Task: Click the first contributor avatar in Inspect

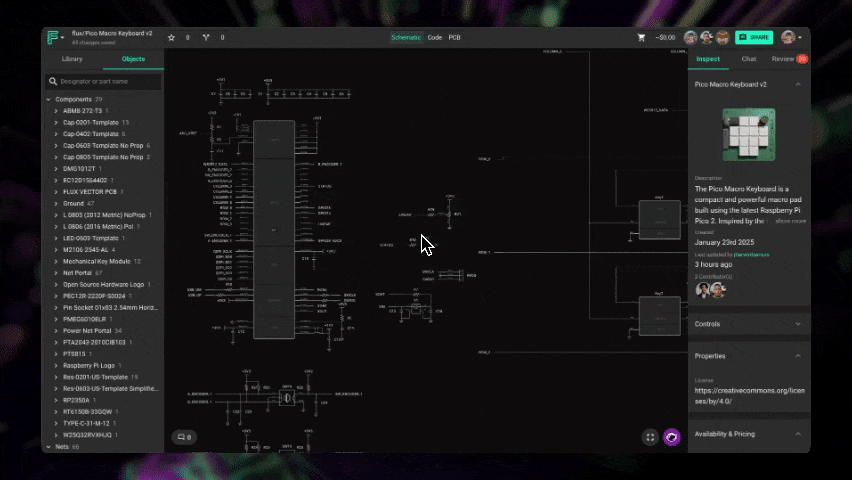Action: [703, 290]
